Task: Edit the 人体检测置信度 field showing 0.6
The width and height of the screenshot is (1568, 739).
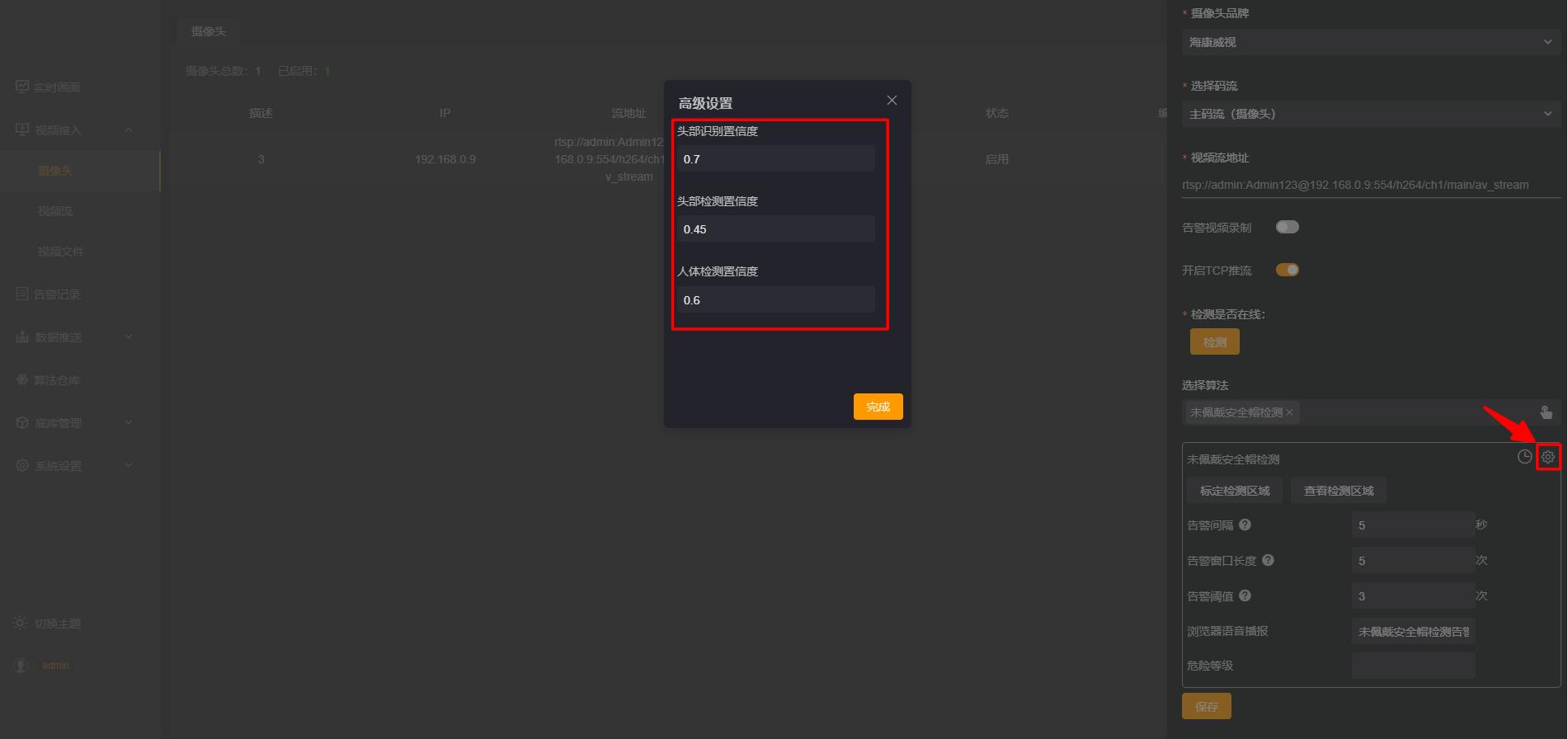Action: 775,300
